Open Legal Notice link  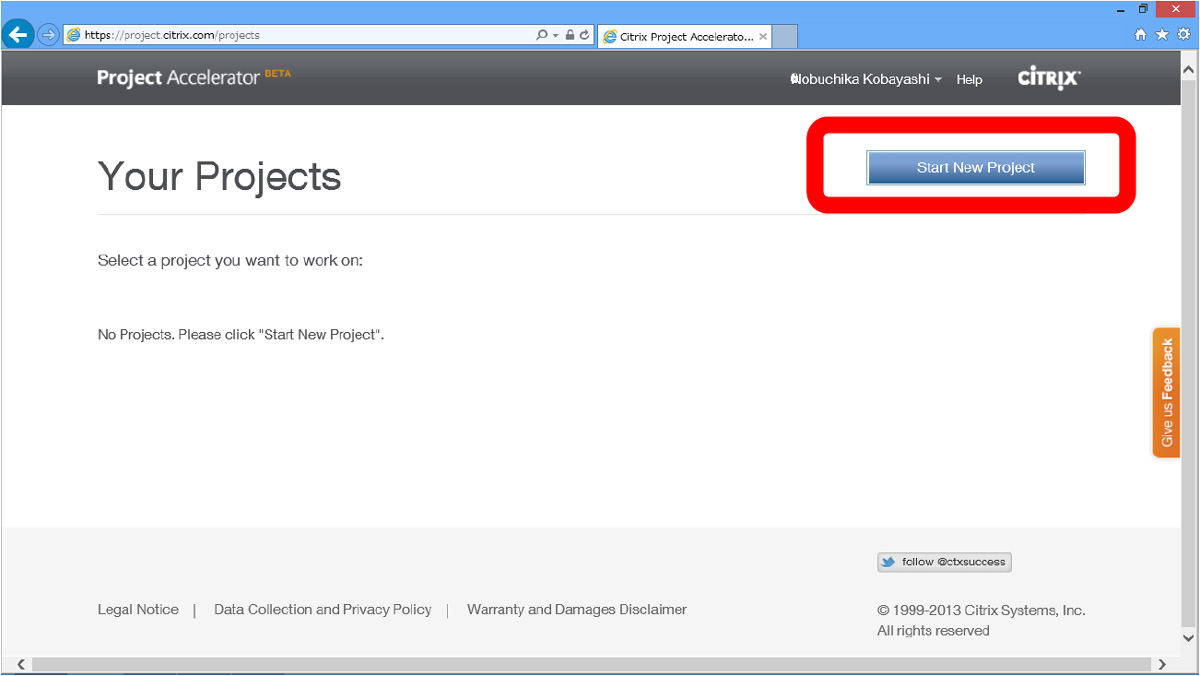click(x=138, y=609)
